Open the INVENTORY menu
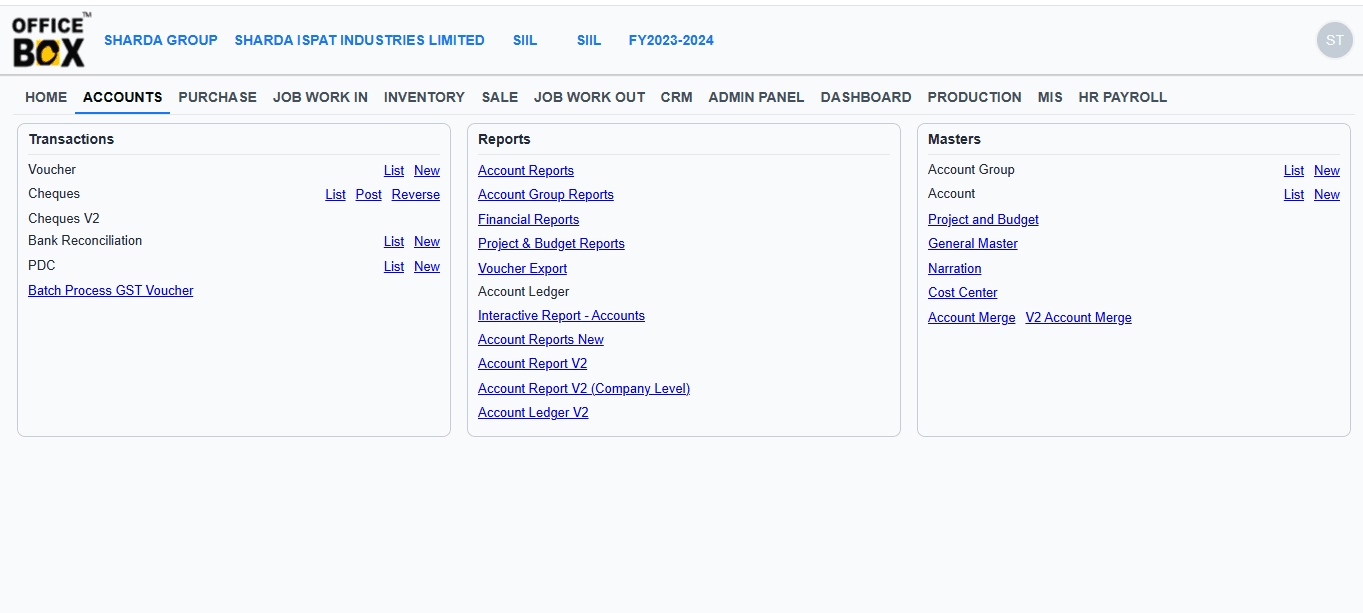Screen dimensions: 1363x613 424,97
